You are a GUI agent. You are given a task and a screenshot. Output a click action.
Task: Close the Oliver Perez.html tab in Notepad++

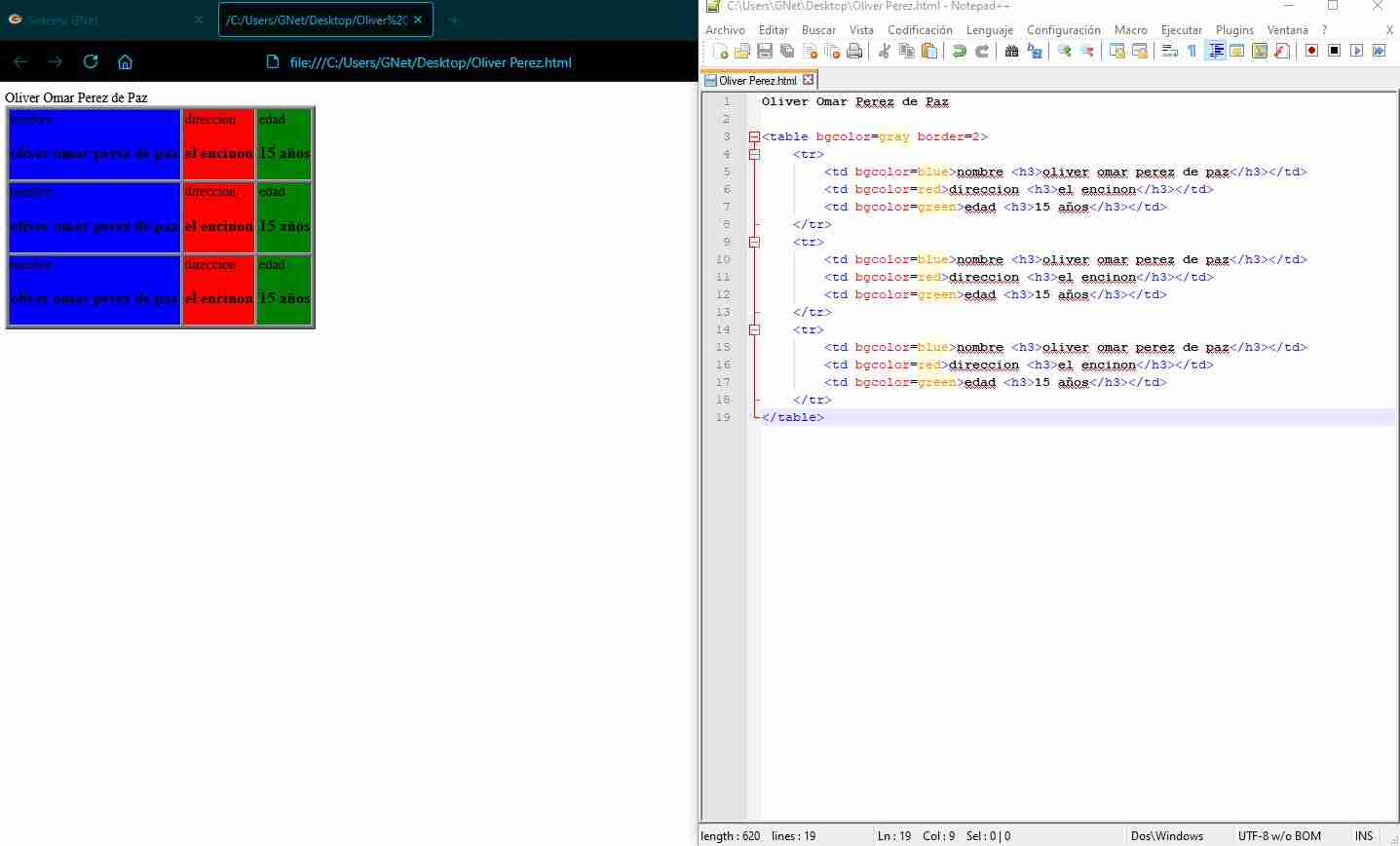[x=808, y=80]
